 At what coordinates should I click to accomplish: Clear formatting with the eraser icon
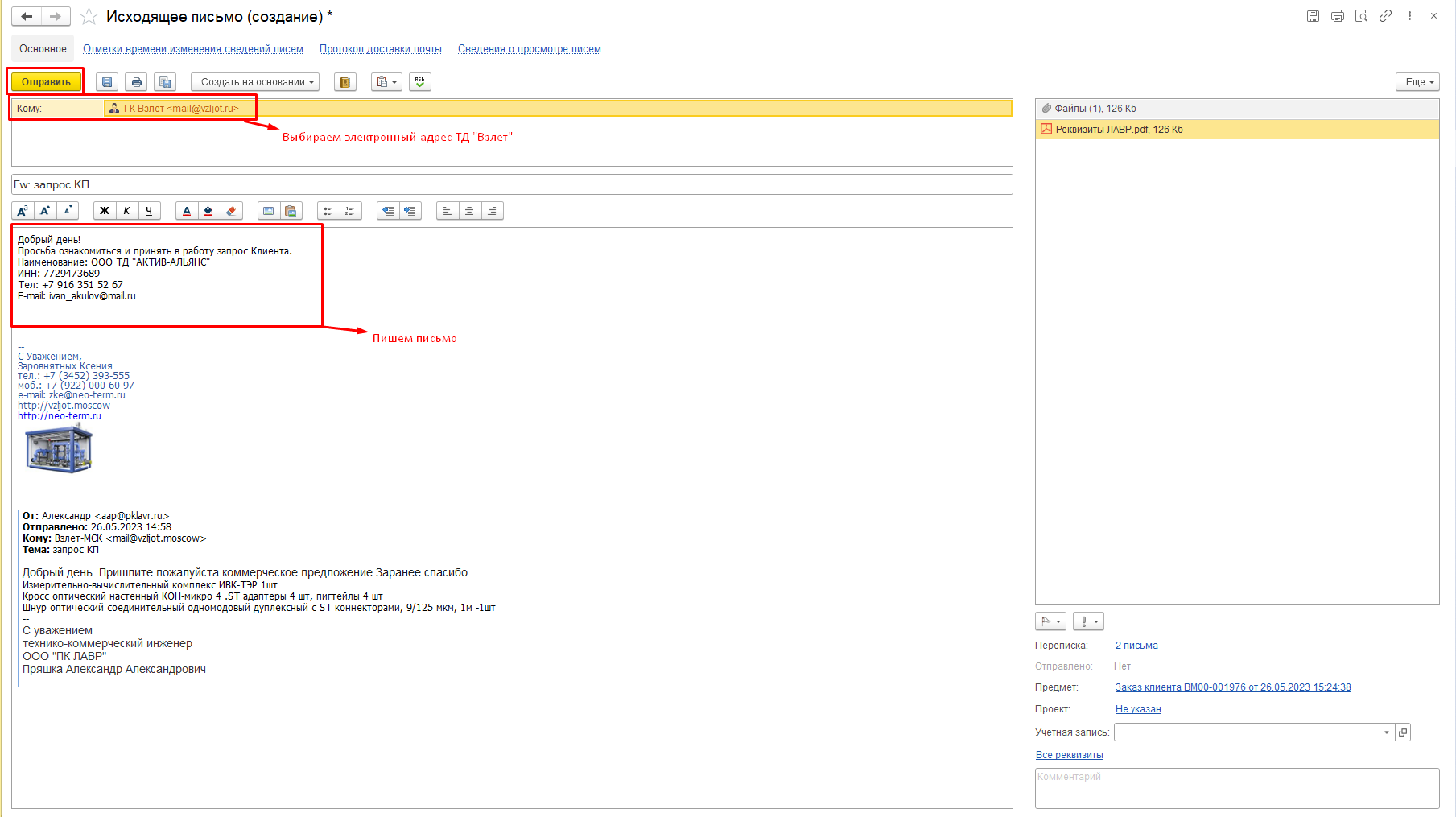point(232,211)
